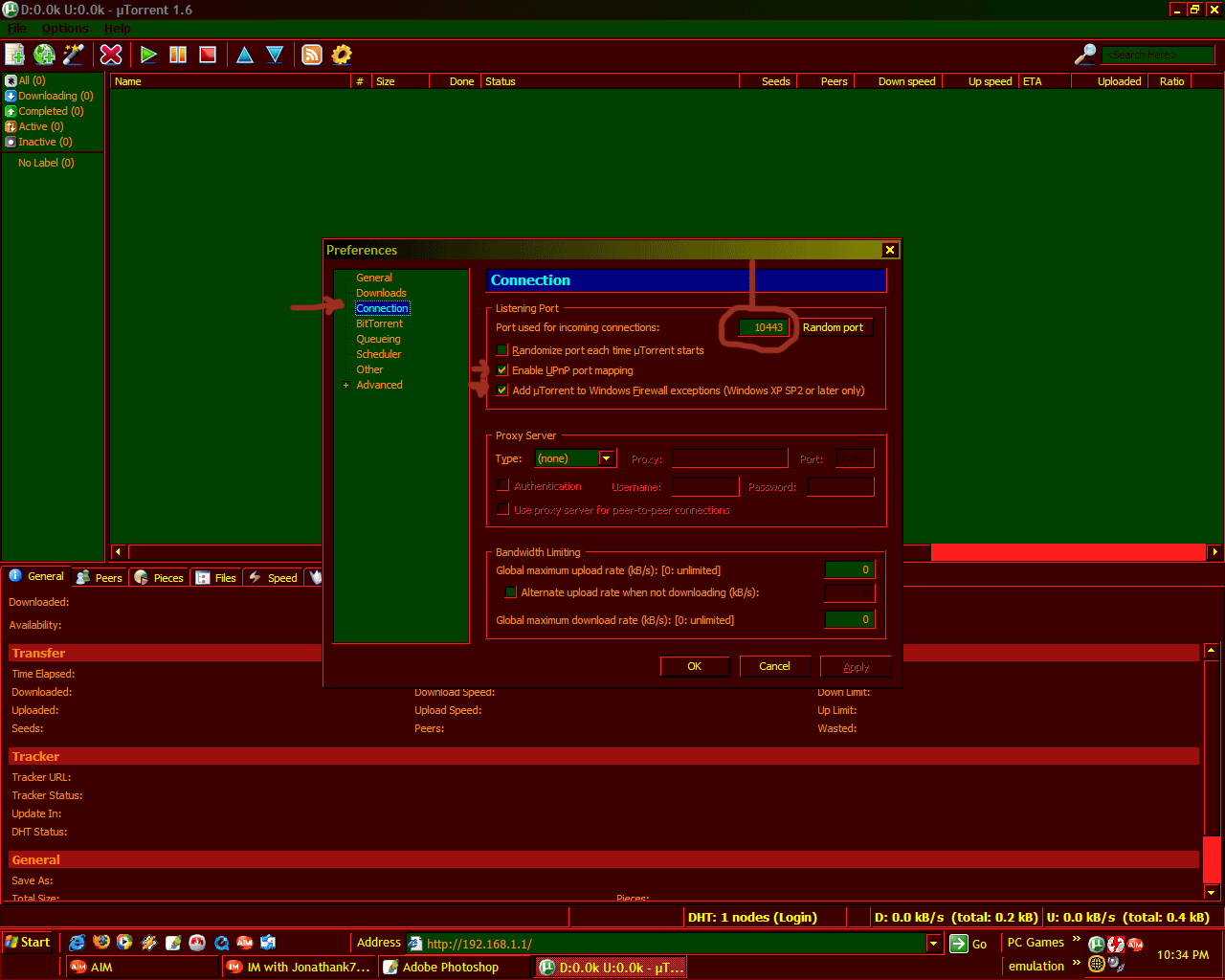
Task: Expand the Advanced preferences tree node
Action: pyautogui.click(x=345, y=385)
